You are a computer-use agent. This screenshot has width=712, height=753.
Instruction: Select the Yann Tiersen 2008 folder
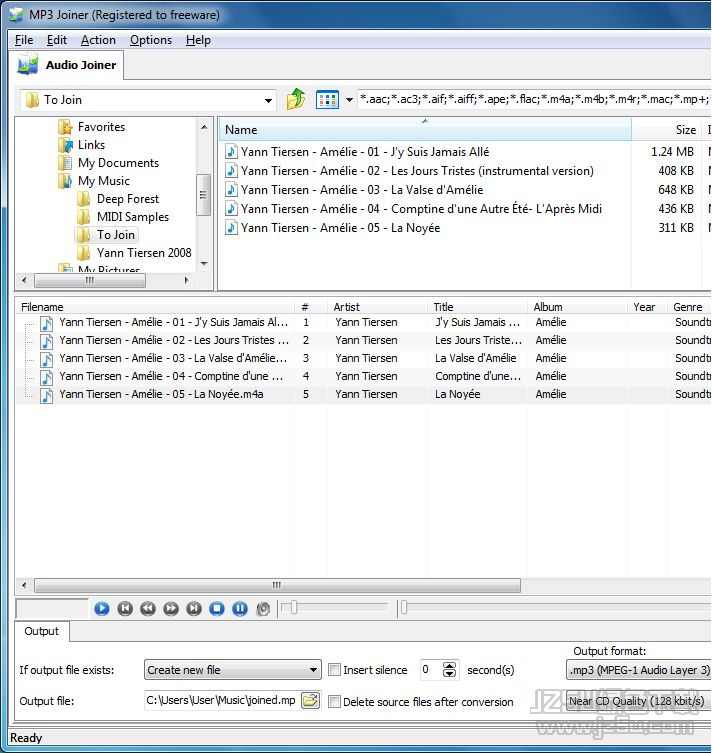point(144,253)
